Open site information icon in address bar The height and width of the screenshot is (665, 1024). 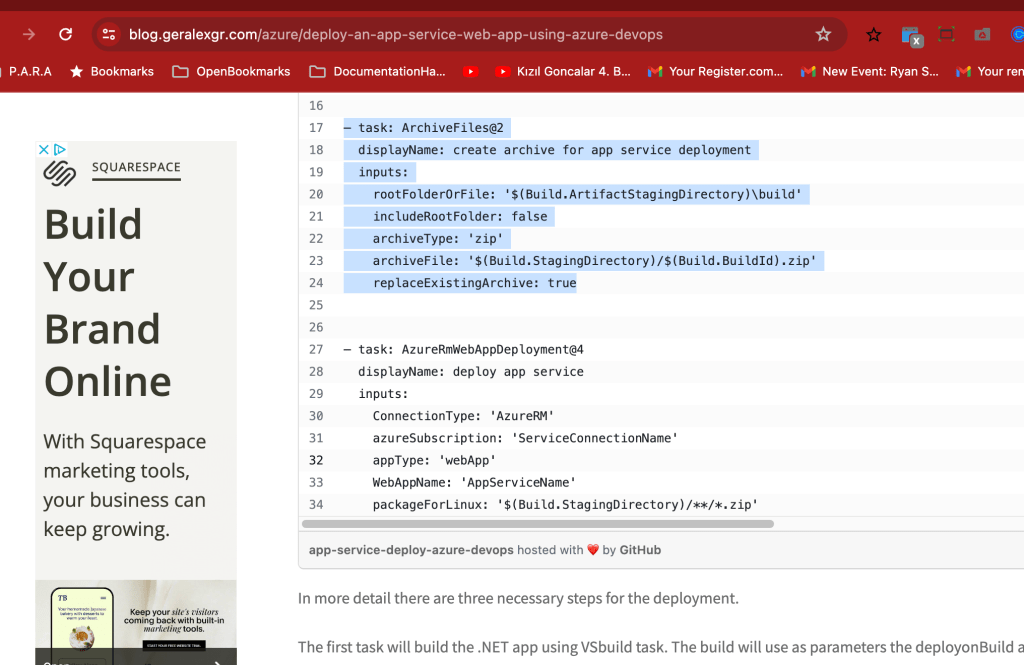click(109, 34)
